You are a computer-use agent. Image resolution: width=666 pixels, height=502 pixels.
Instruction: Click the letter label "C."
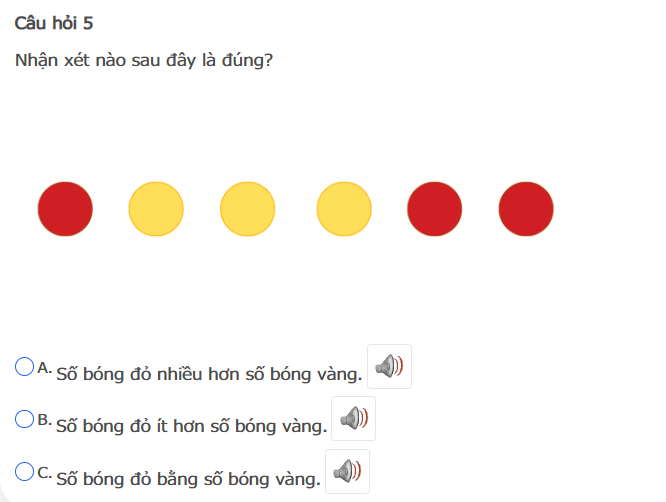[x=45, y=472]
